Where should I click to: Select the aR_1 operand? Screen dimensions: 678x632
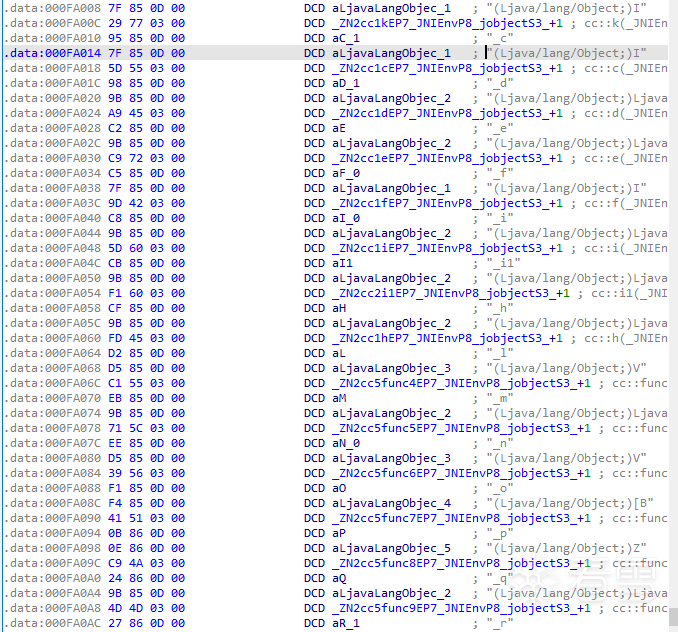(346, 623)
